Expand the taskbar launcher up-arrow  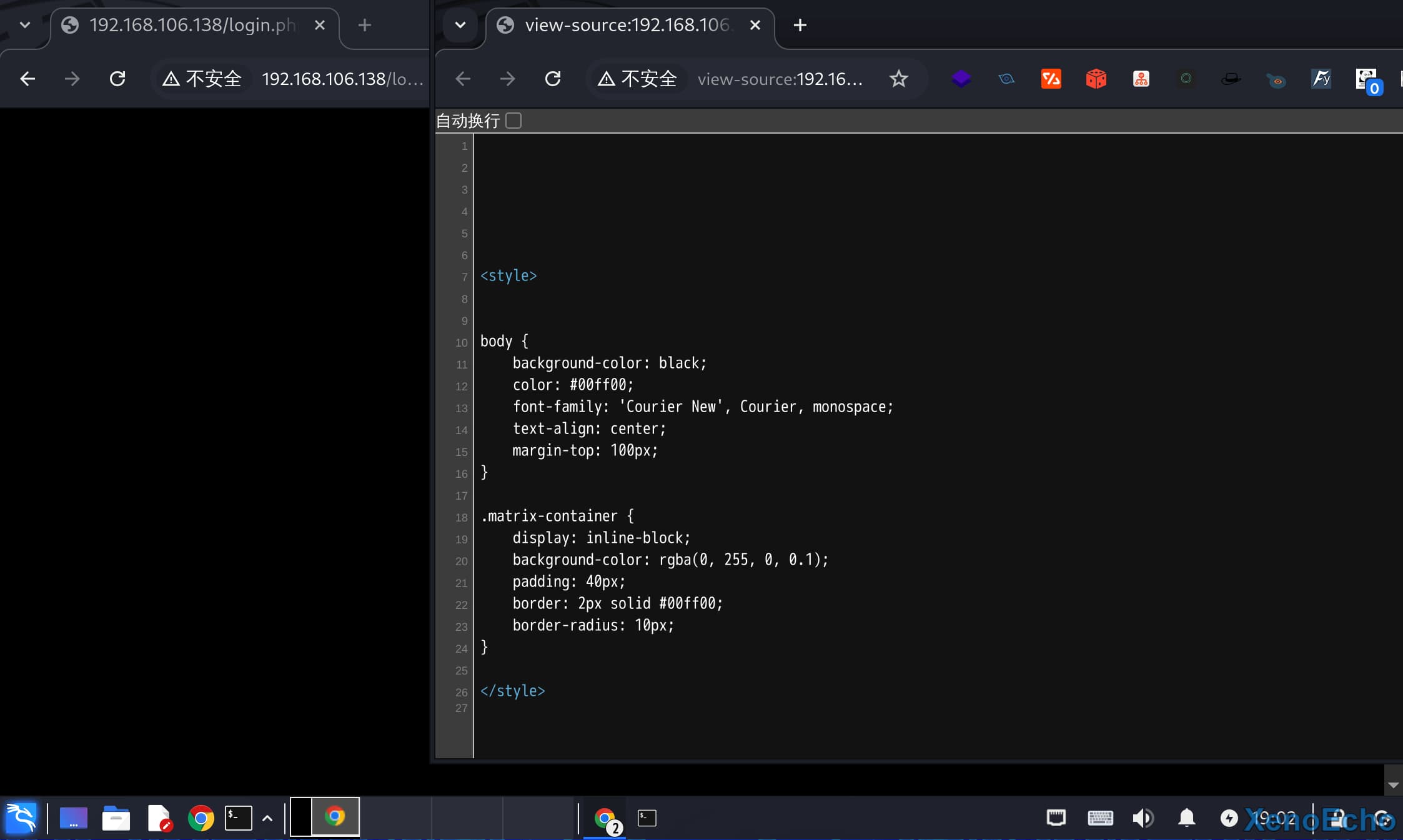pos(267,818)
